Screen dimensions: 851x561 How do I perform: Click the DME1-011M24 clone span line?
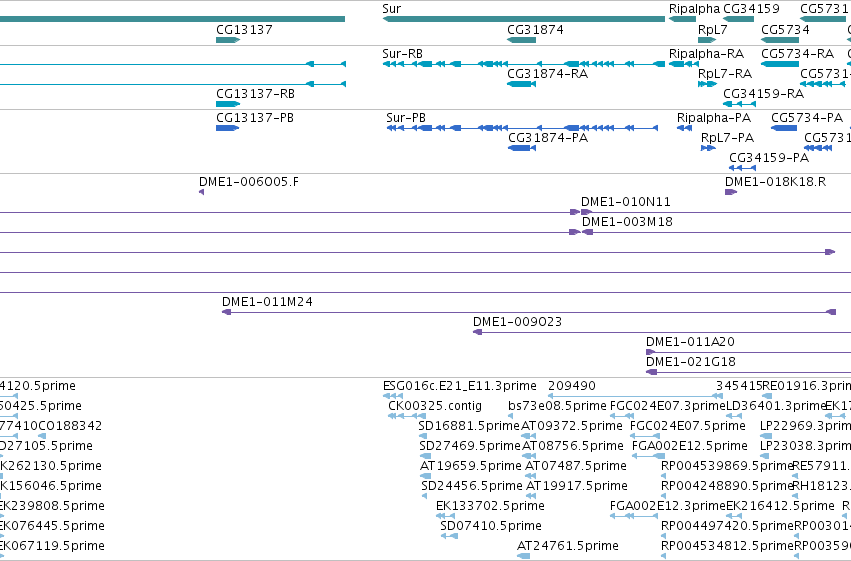(529, 312)
